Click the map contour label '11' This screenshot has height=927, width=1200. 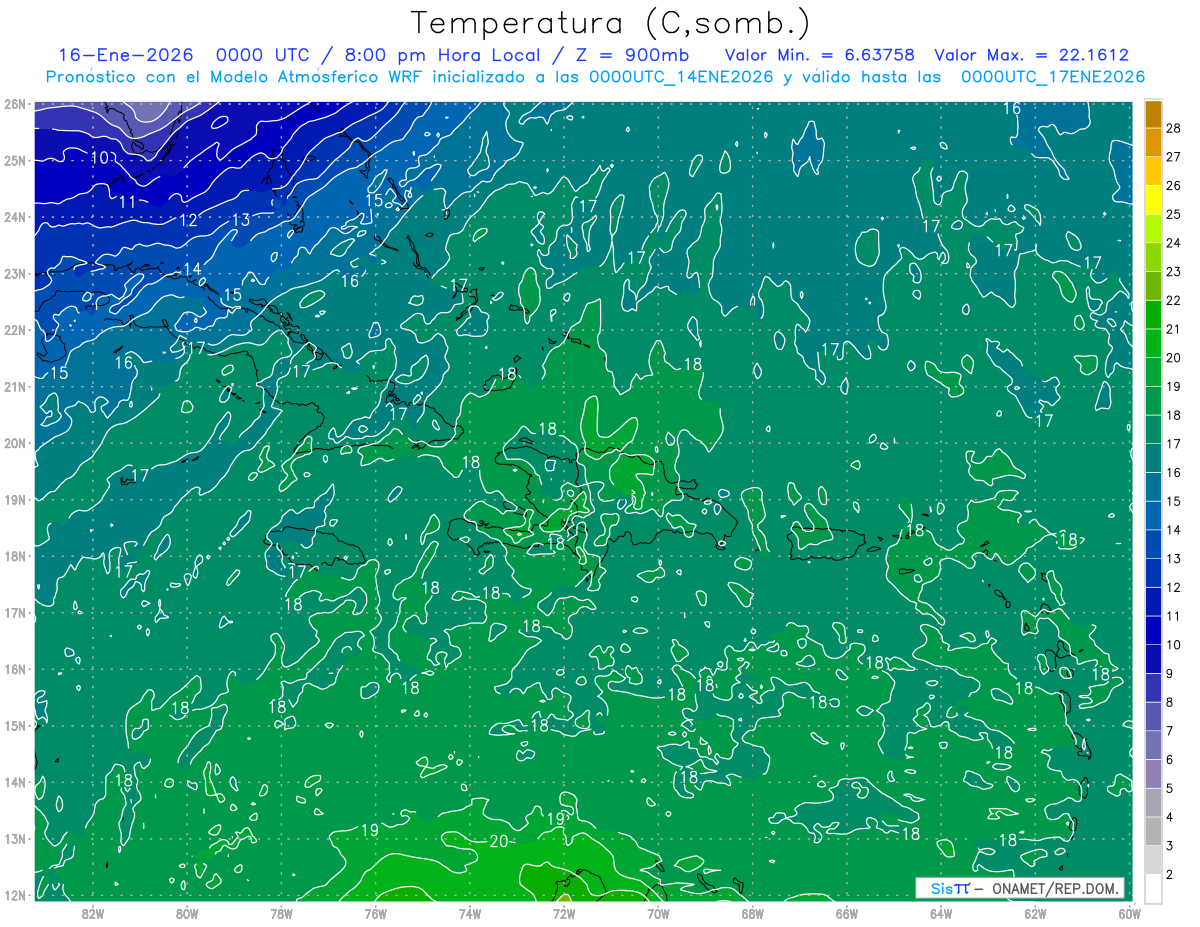point(127,202)
